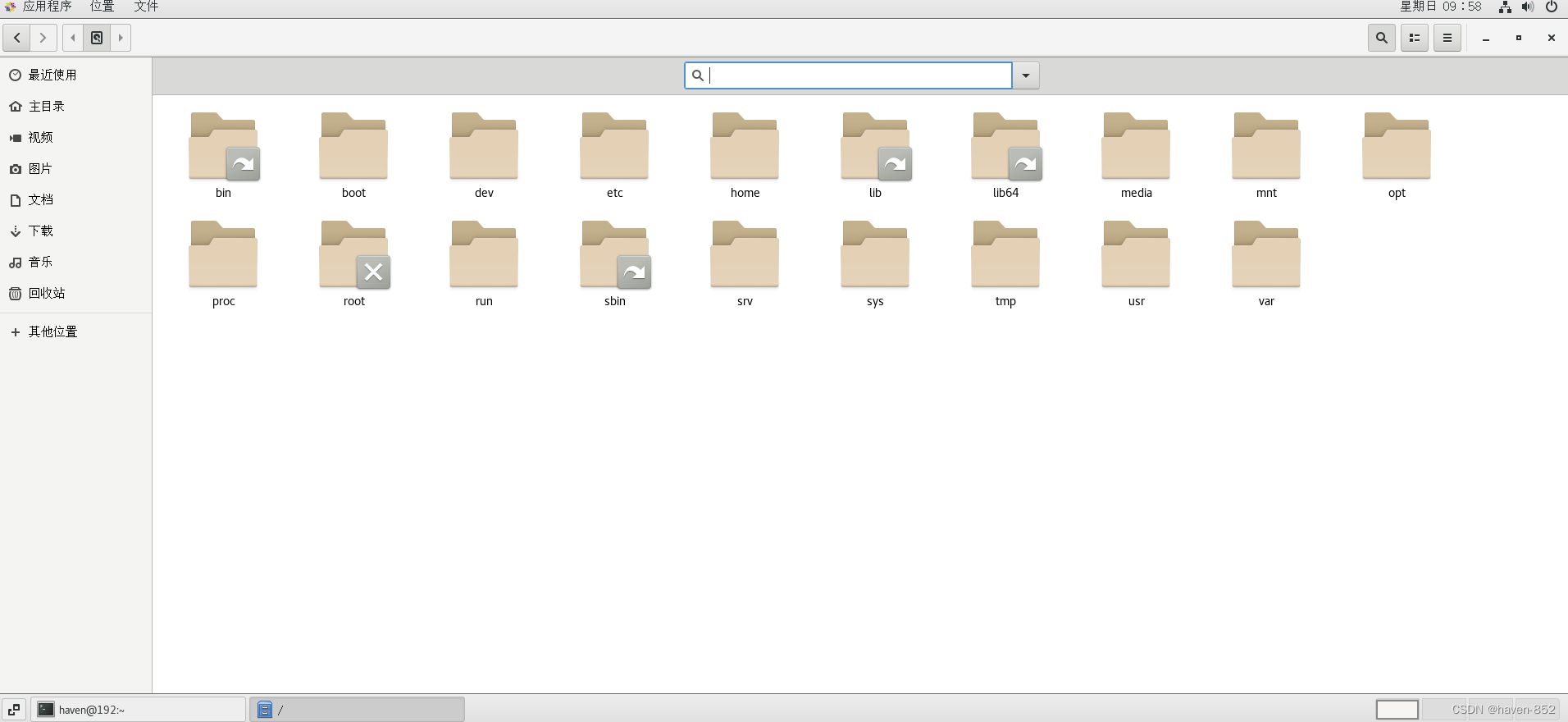This screenshot has height=722, width=1568.
Task: Open the Files (文件) menu
Action: (x=146, y=7)
